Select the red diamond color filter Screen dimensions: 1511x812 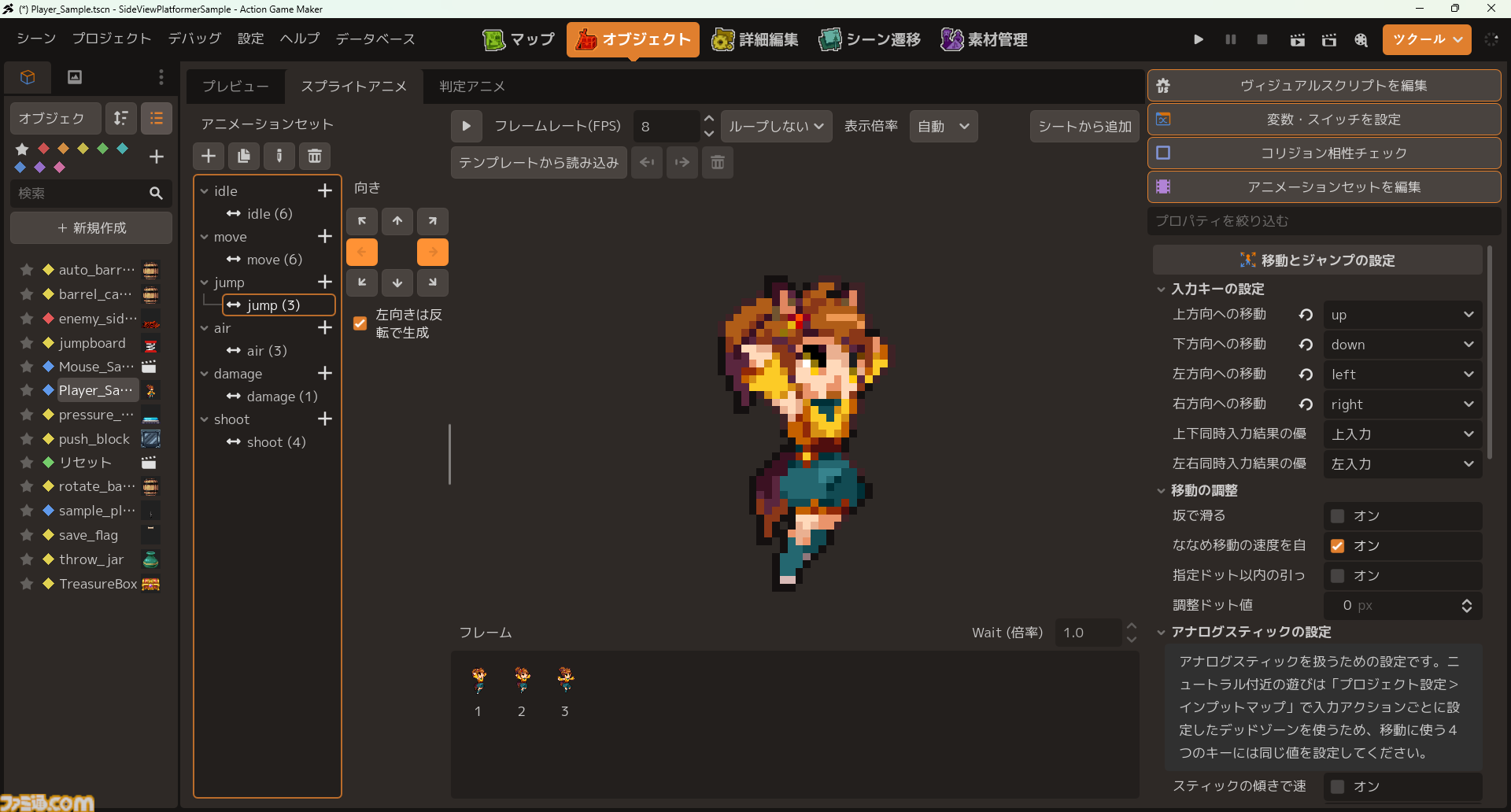(44, 148)
